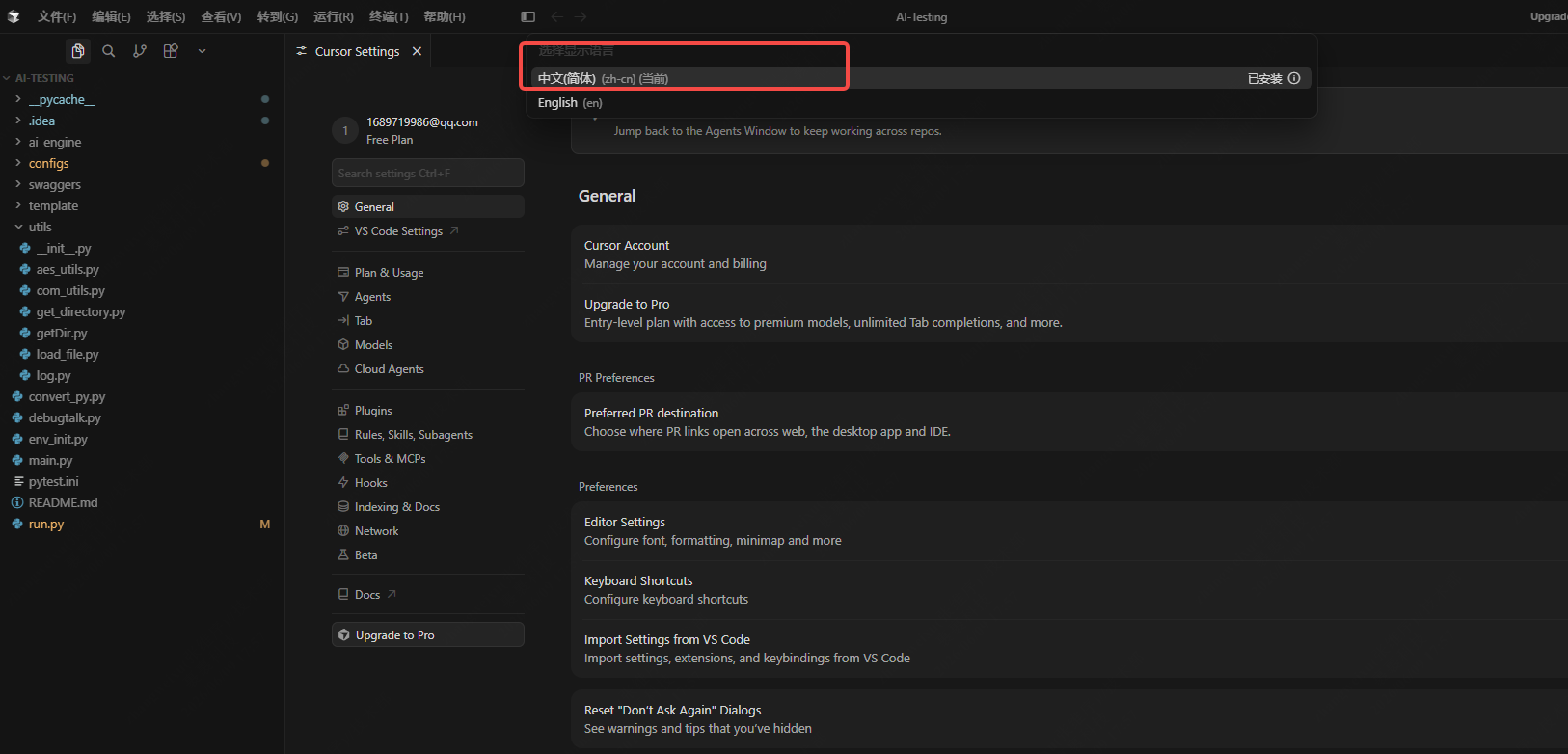Open the 选择(S) menu
This screenshot has width=1568, height=754.
(166, 16)
